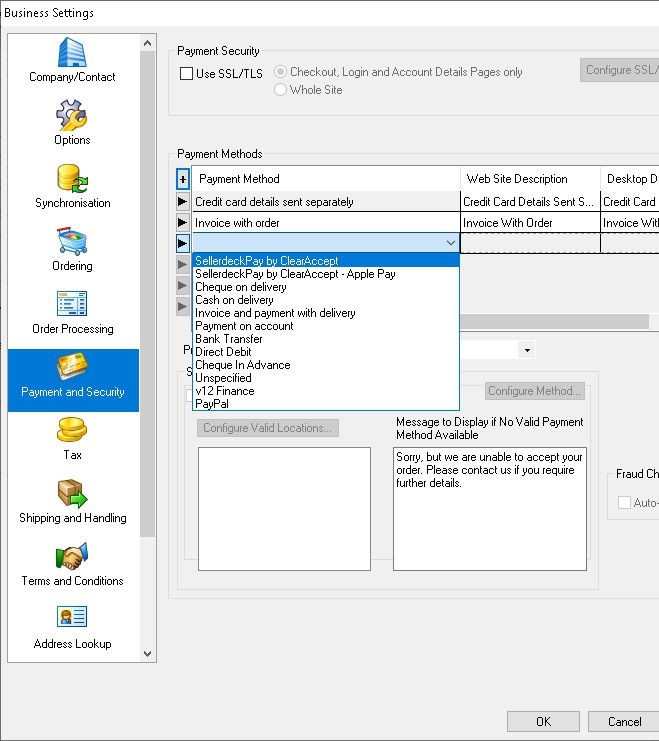Select Payment on account option
The height and width of the screenshot is (741, 659).
[326, 326]
